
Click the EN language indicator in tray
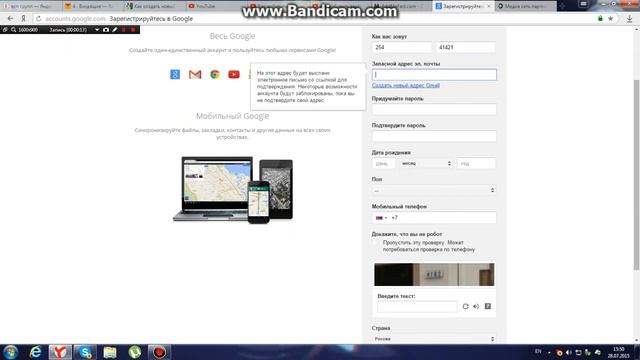tap(538, 351)
